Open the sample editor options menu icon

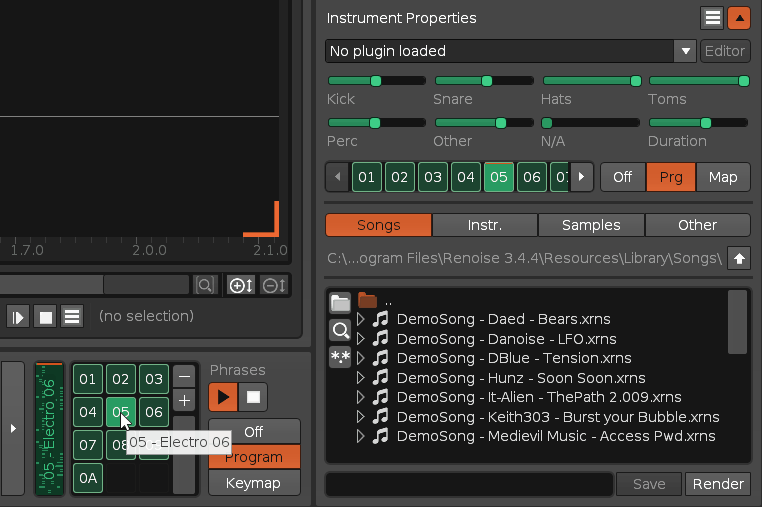(72, 317)
